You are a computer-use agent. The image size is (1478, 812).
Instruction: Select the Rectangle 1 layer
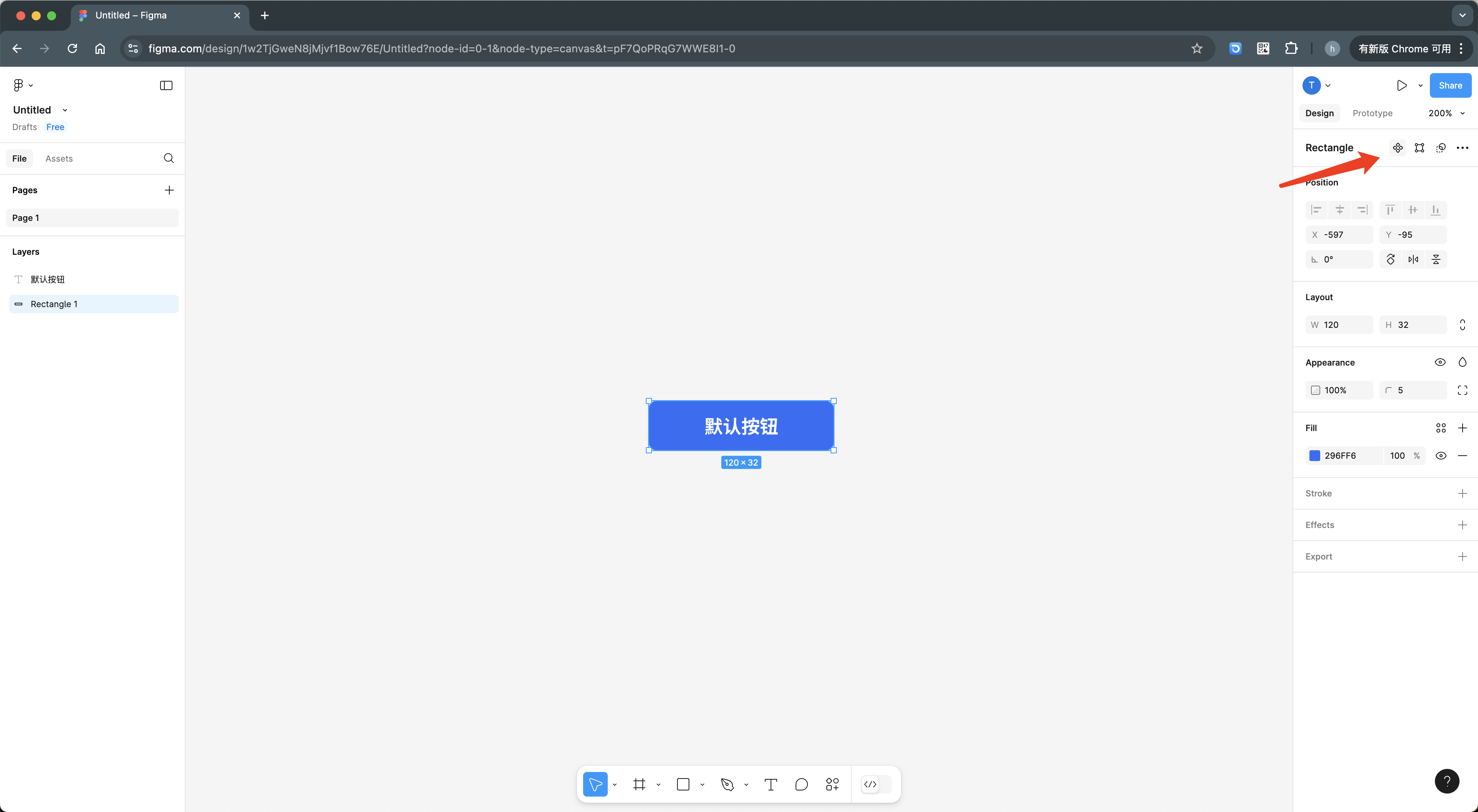tap(94, 304)
